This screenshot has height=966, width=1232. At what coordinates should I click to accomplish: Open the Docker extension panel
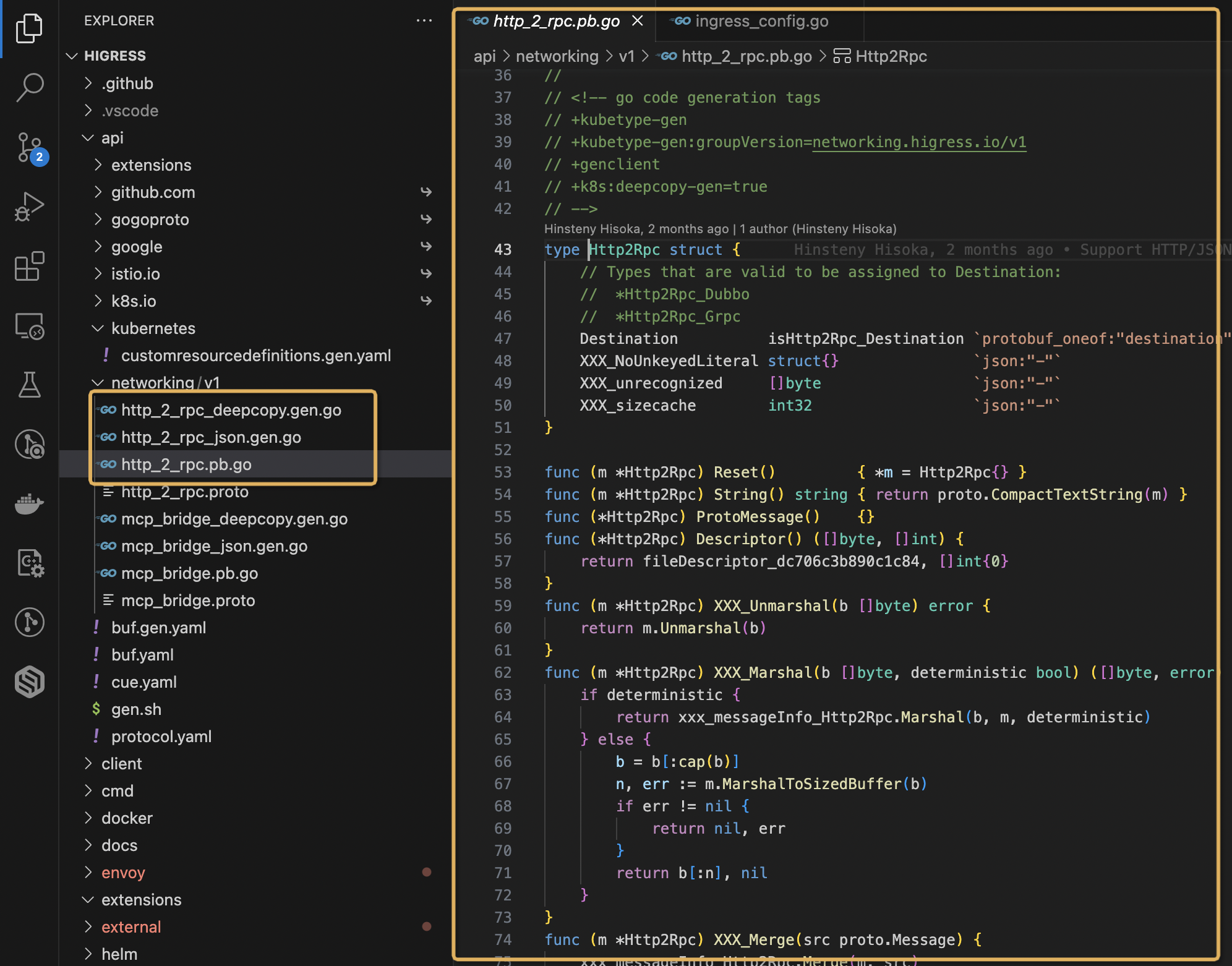click(x=29, y=504)
